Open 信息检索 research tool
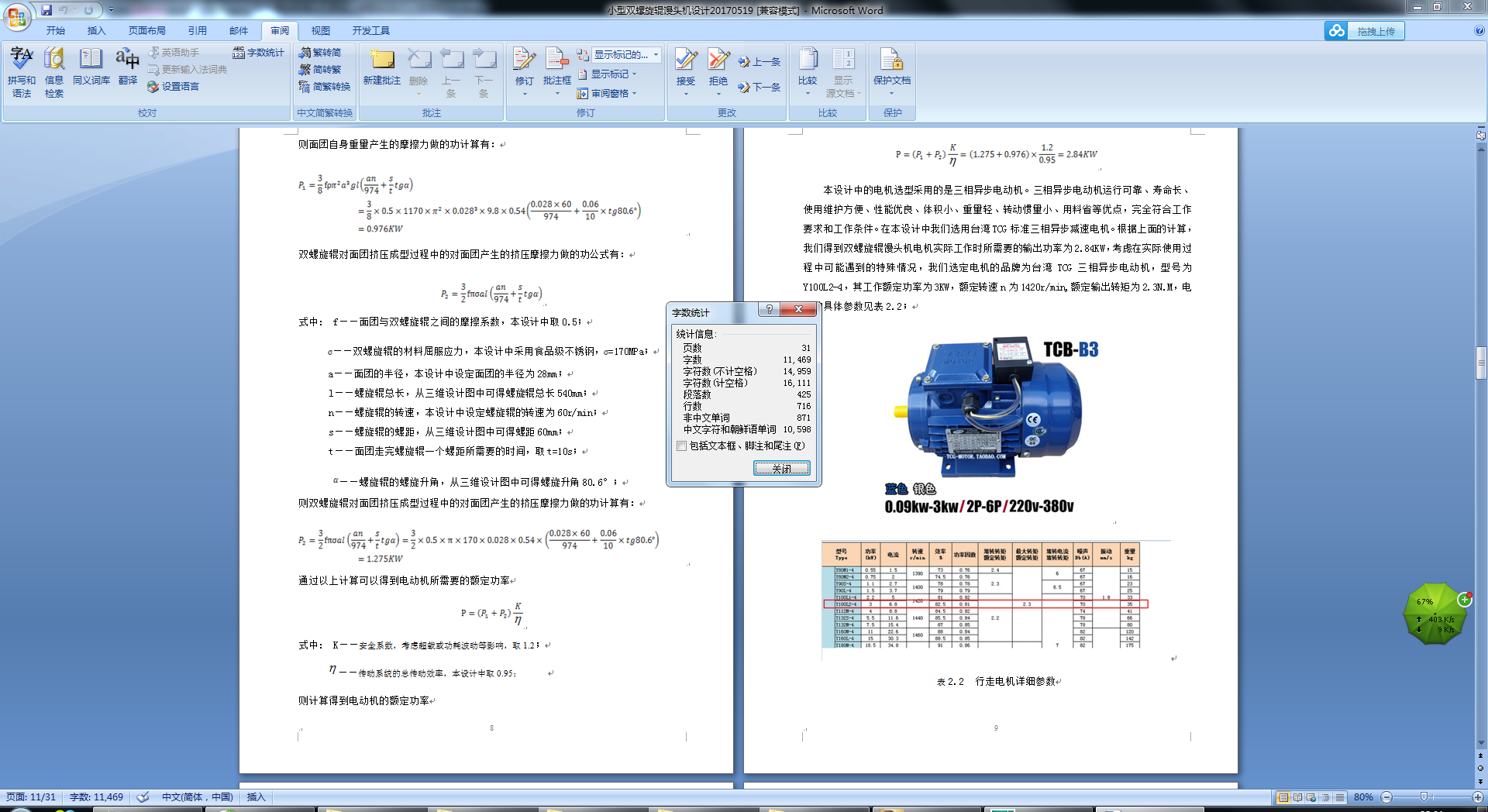Screen dimensions: 1488x812 click(x=54, y=71)
